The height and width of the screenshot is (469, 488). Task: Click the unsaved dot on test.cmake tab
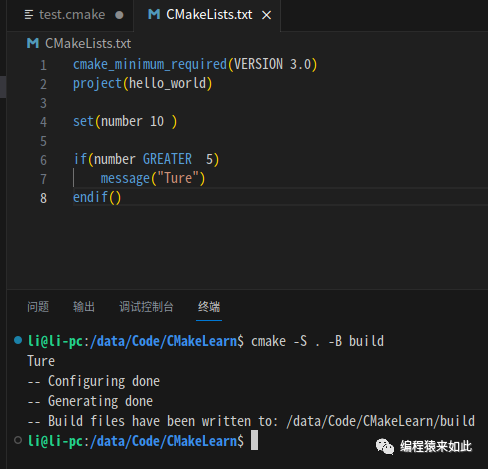coord(119,15)
